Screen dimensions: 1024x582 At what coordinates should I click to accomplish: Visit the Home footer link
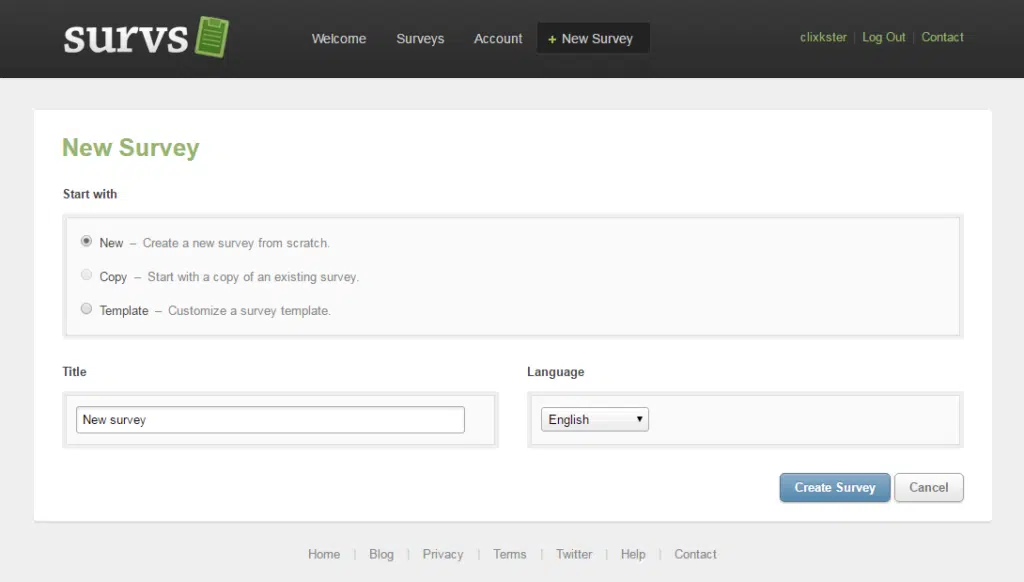324,554
